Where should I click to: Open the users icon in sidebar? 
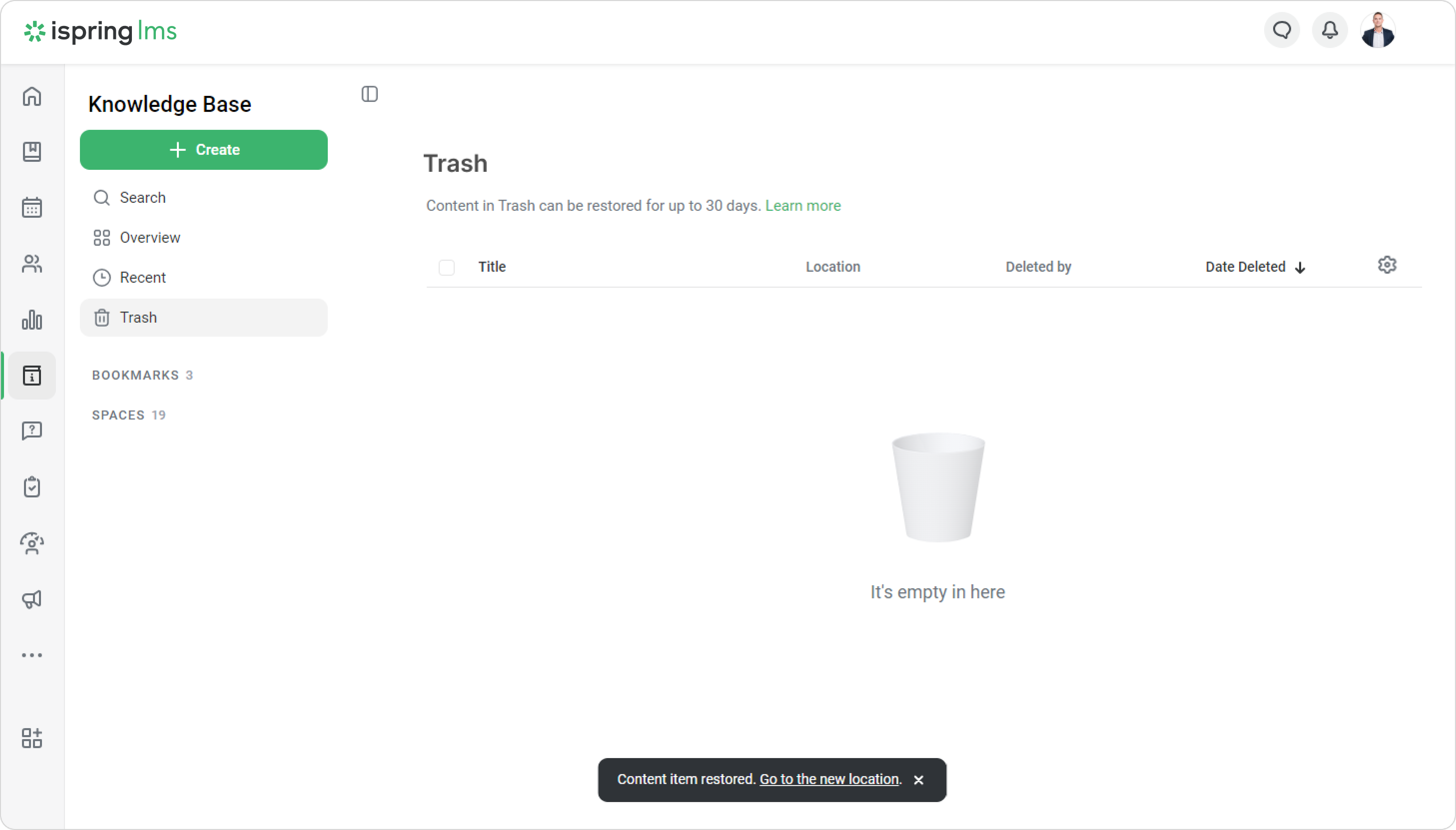pos(32,264)
